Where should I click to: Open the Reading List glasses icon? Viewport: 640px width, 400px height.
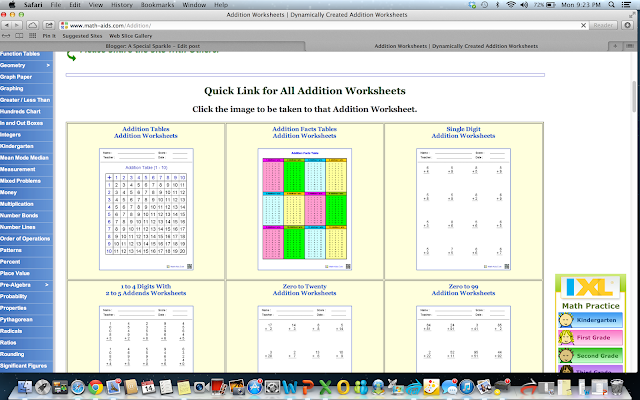6,36
